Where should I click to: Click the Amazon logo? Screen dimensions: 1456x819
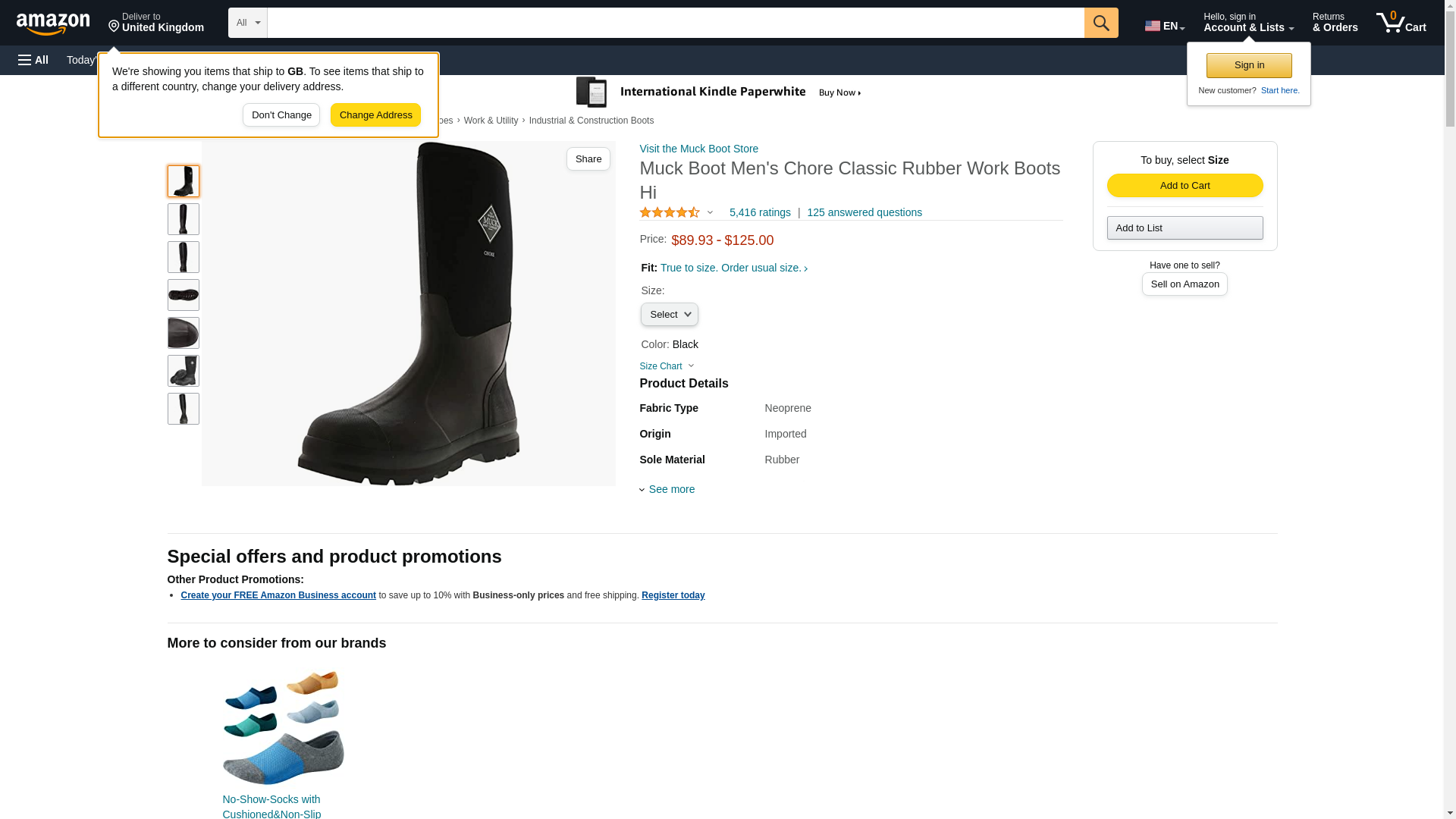[x=53, y=24]
